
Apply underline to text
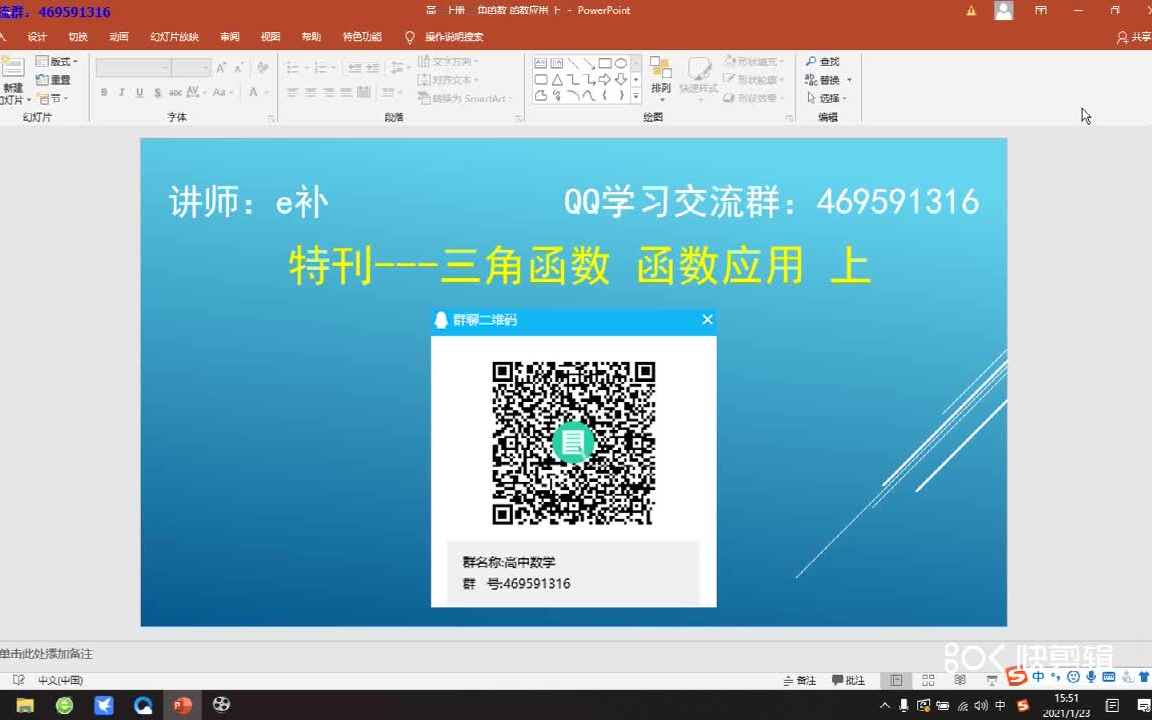click(140, 92)
